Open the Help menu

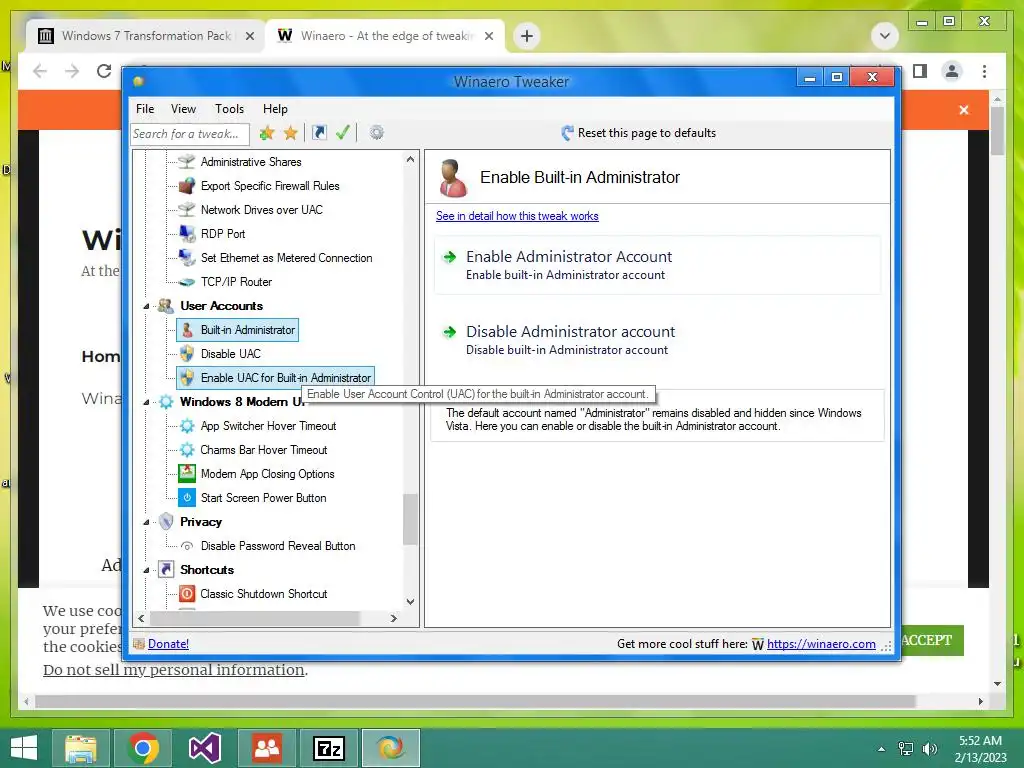(275, 108)
